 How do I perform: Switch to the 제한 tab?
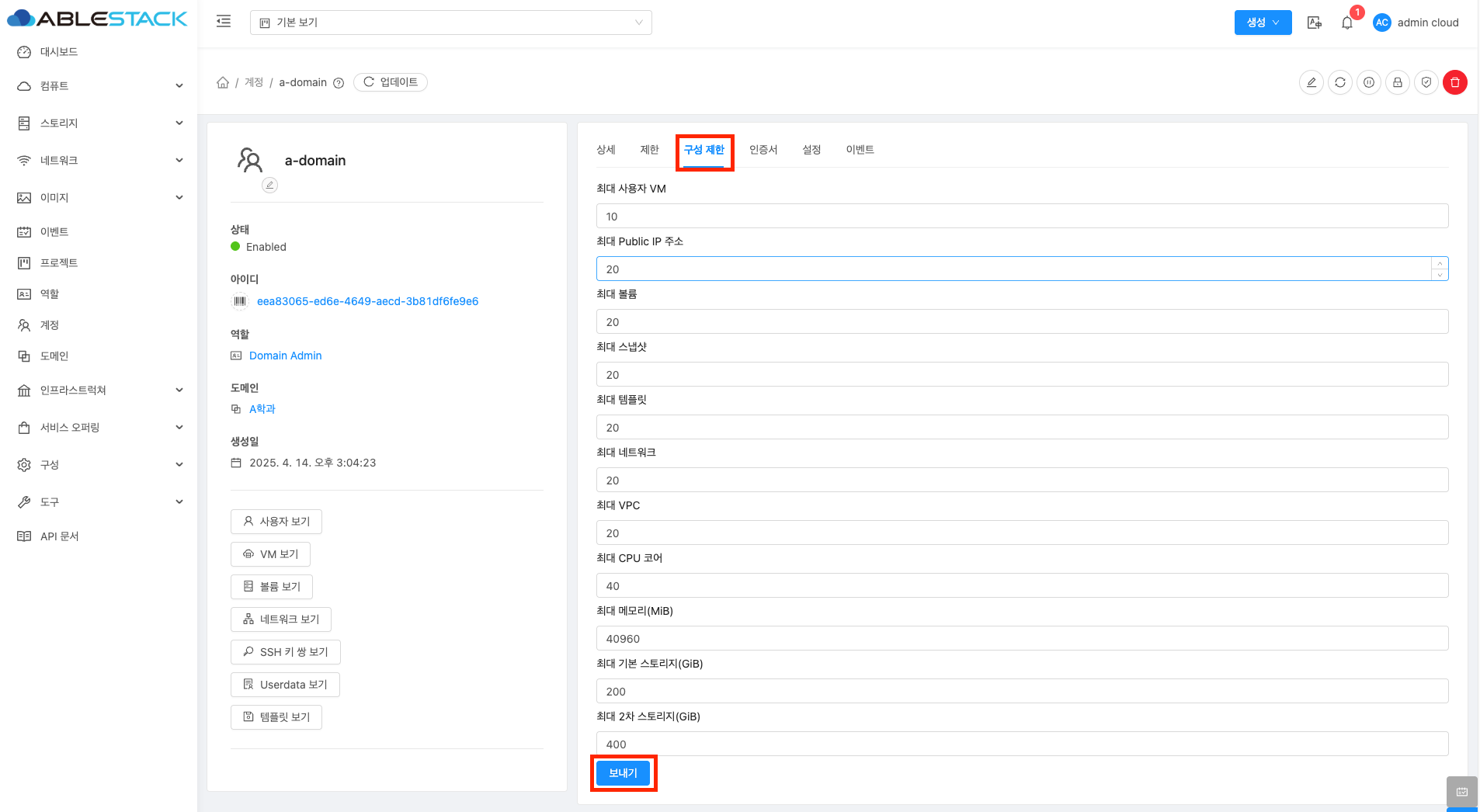[649, 150]
